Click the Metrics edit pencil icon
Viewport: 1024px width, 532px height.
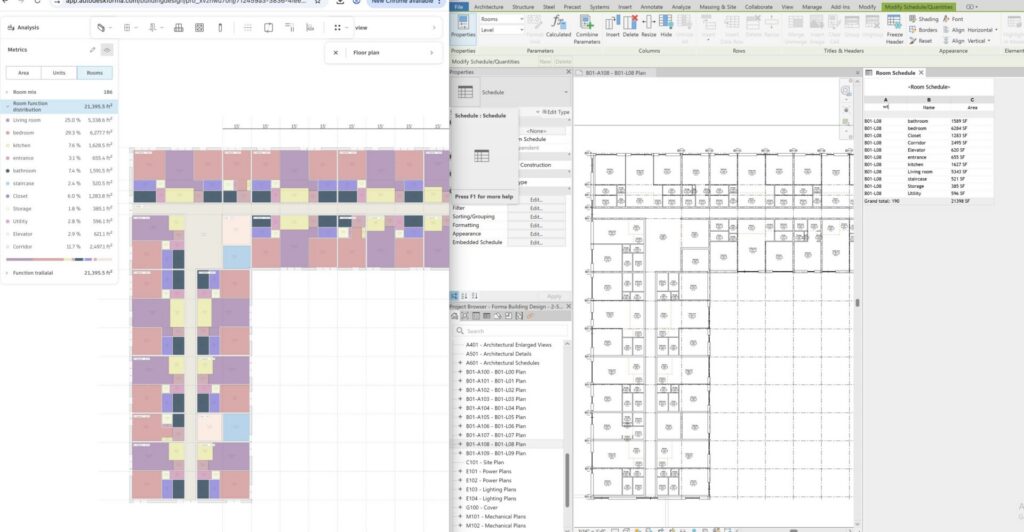[93, 49]
